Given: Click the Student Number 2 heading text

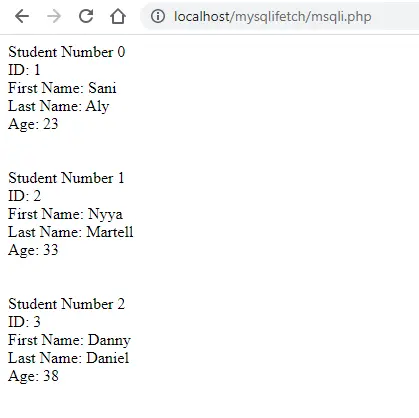Looking at the screenshot, I should (67, 304).
